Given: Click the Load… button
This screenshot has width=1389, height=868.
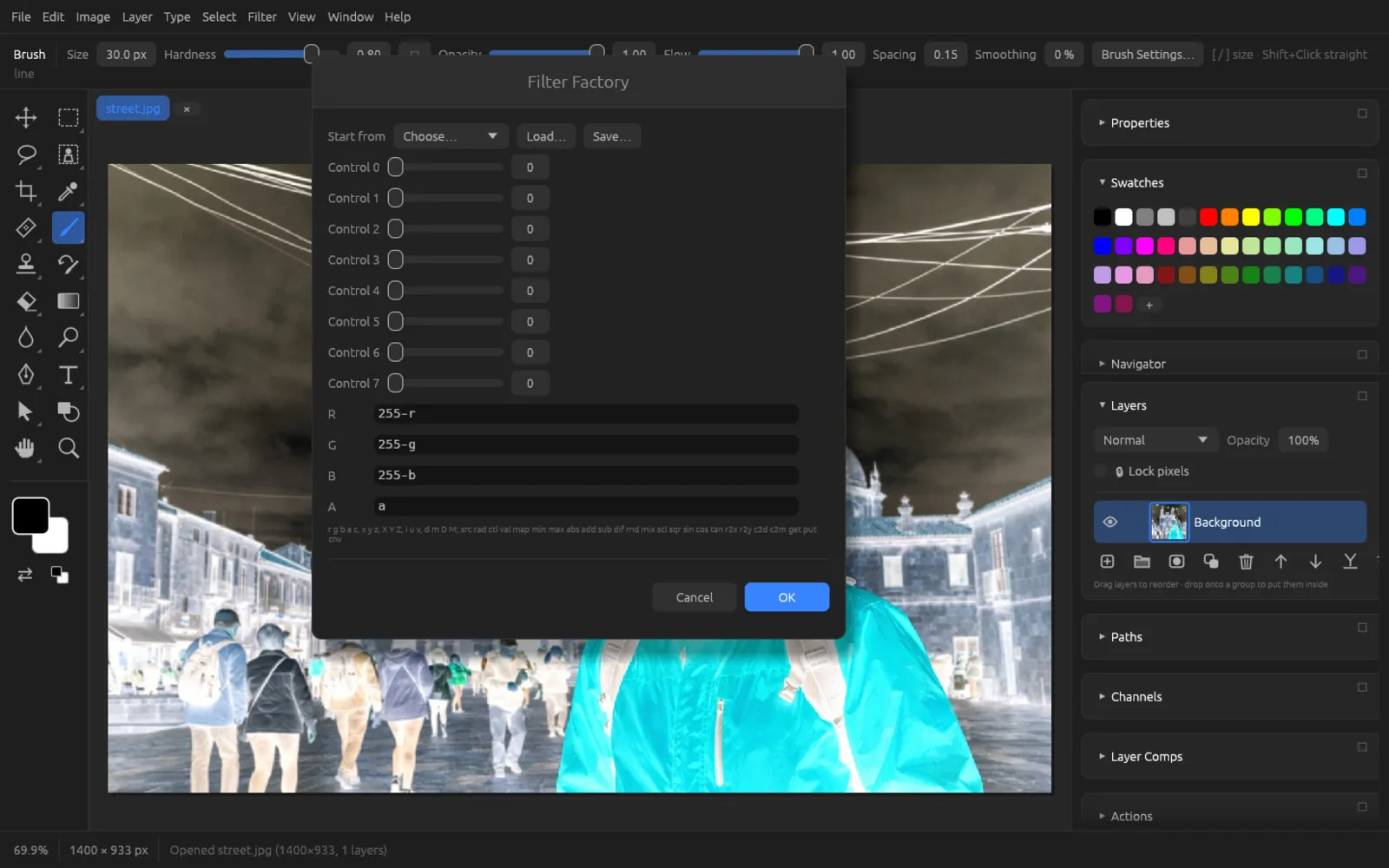Looking at the screenshot, I should [x=546, y=136].
